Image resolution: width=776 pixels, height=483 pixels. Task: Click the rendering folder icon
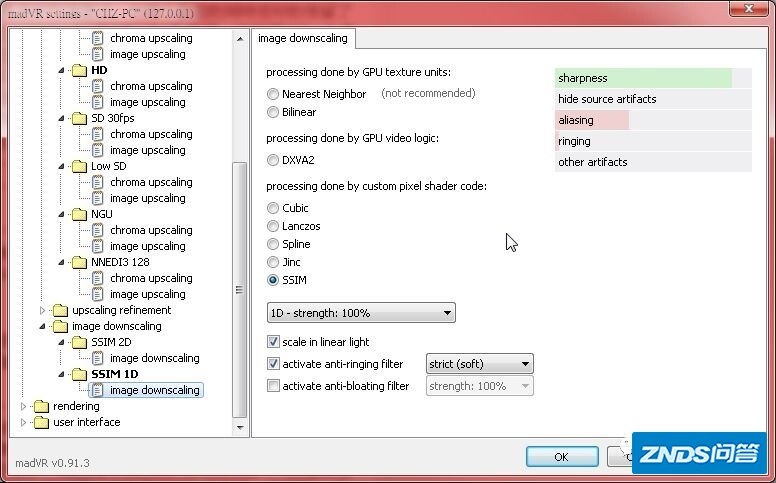(42, 406)
